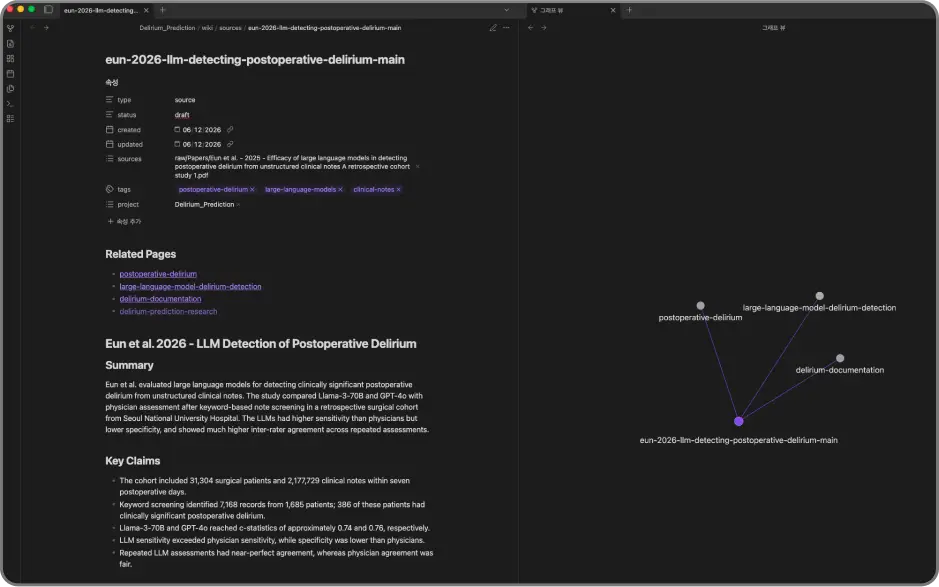
Task: Click the postoperative-delirium graph node
Action: 700,305
